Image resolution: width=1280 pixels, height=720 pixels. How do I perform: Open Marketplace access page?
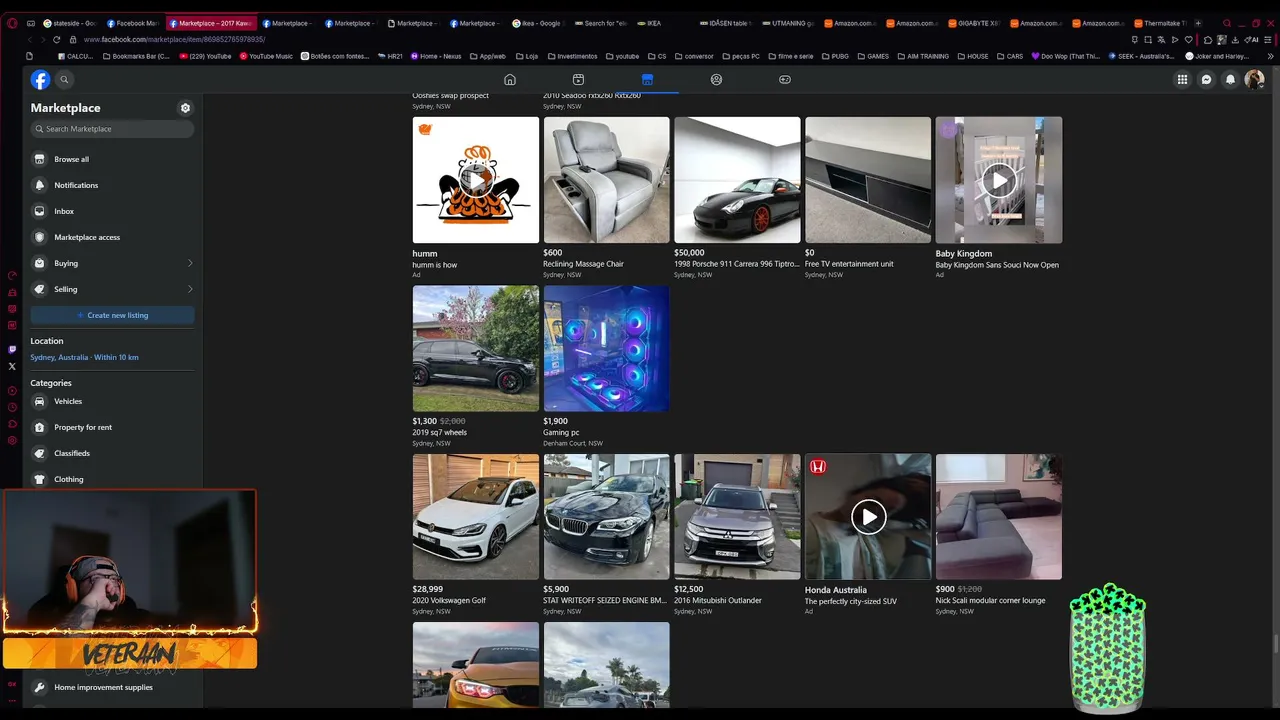pos(112,237)
